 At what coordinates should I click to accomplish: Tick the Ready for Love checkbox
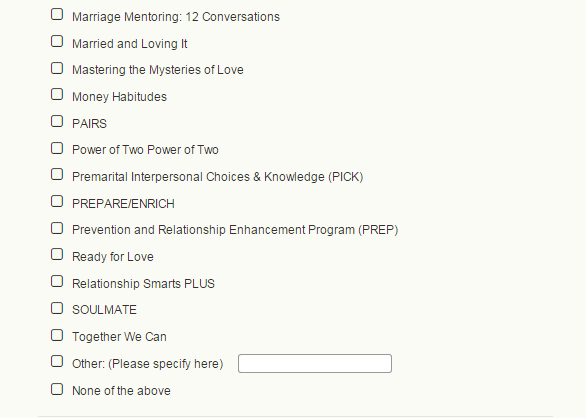(x=57, y=255)
